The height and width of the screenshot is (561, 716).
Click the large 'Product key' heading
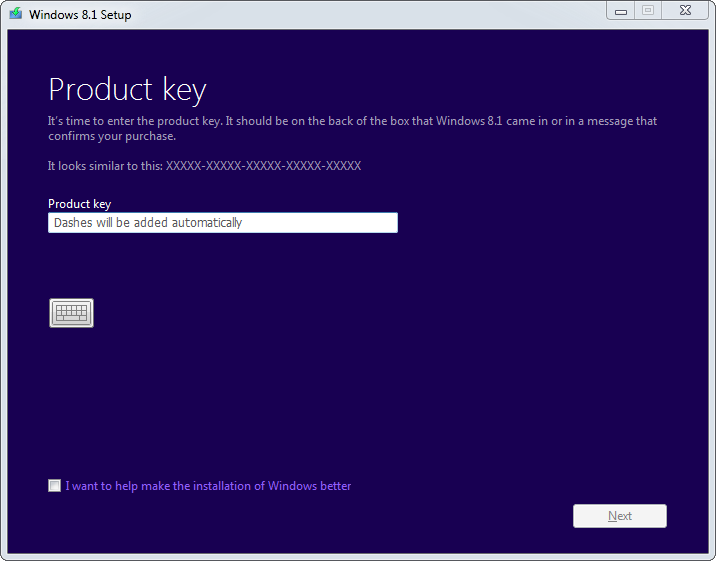pyautogui.click(x=127, y=89)
